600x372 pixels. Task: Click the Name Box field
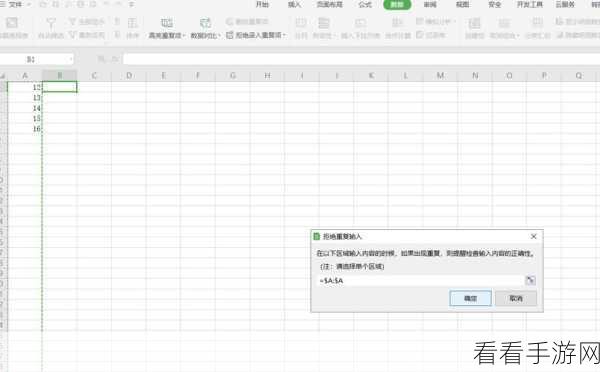coord(37,59)
